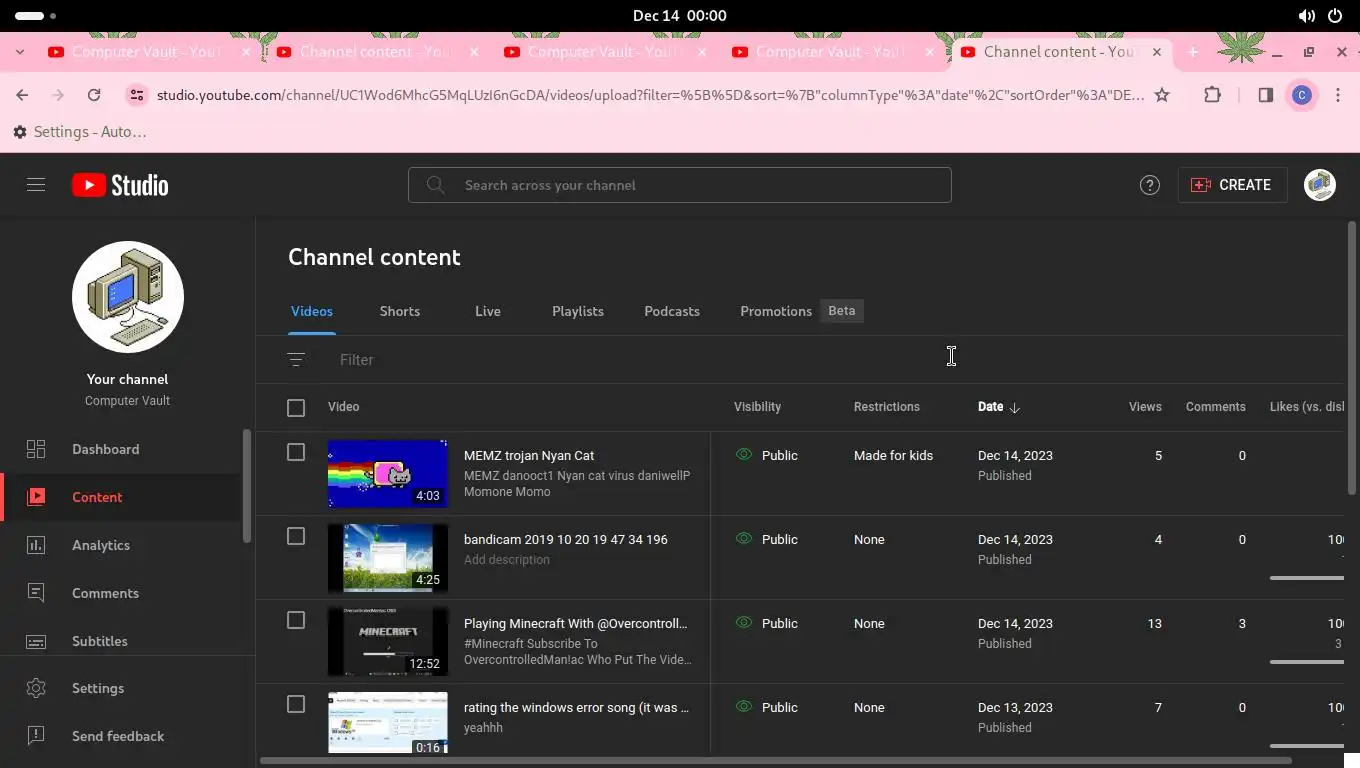Screen dimensions: 1360x768
Task: Click Add description under bandicam video
Action: click(507, 559)
